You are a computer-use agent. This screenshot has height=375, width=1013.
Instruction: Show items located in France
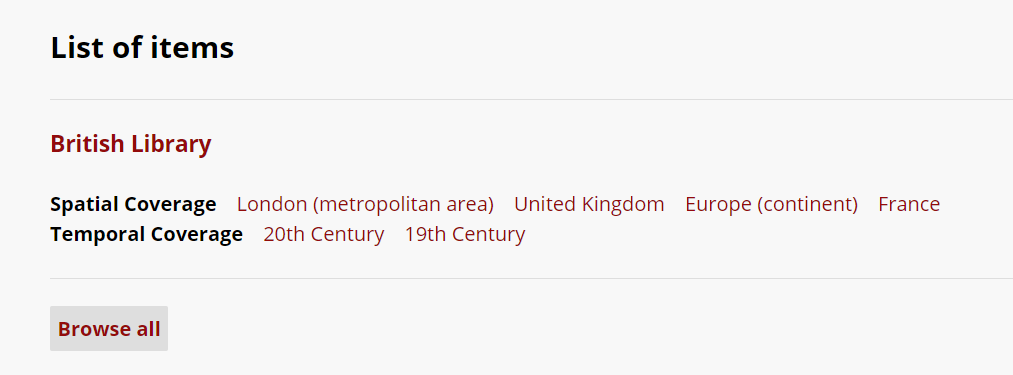click(x=909, y=204)
